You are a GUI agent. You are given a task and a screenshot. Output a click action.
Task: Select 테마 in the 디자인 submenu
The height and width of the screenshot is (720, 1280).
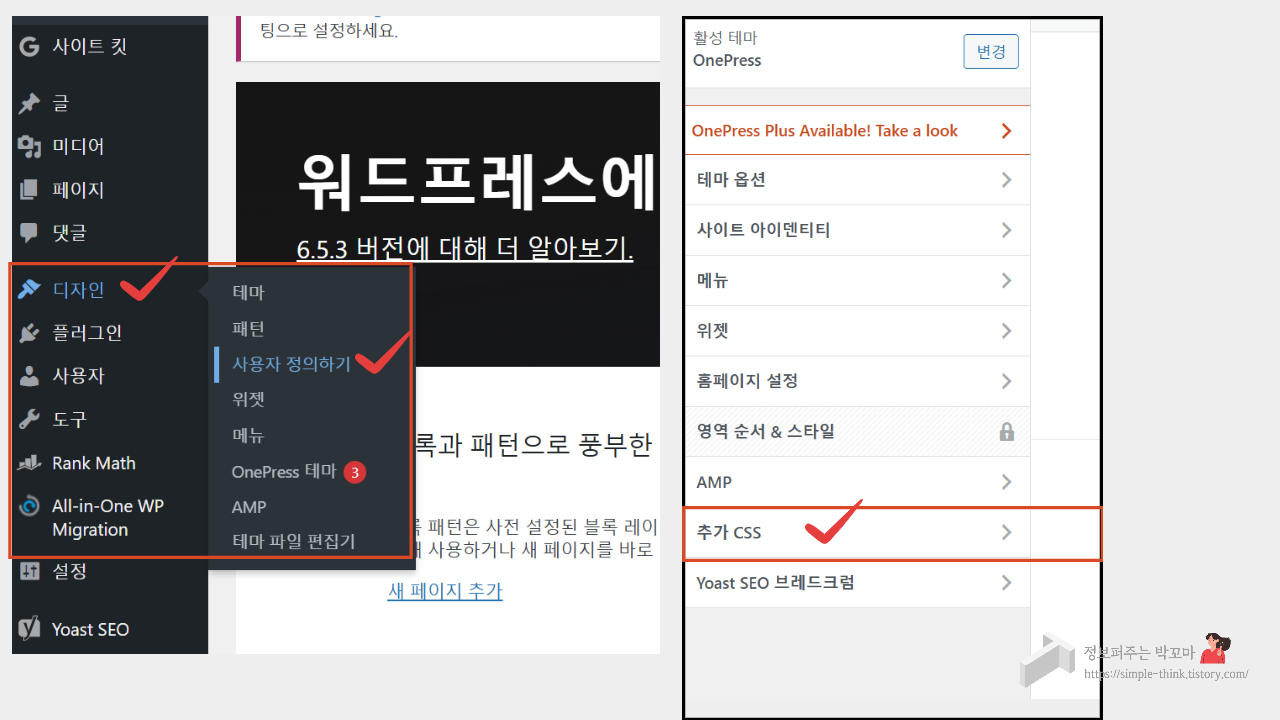tap(248, 292)
